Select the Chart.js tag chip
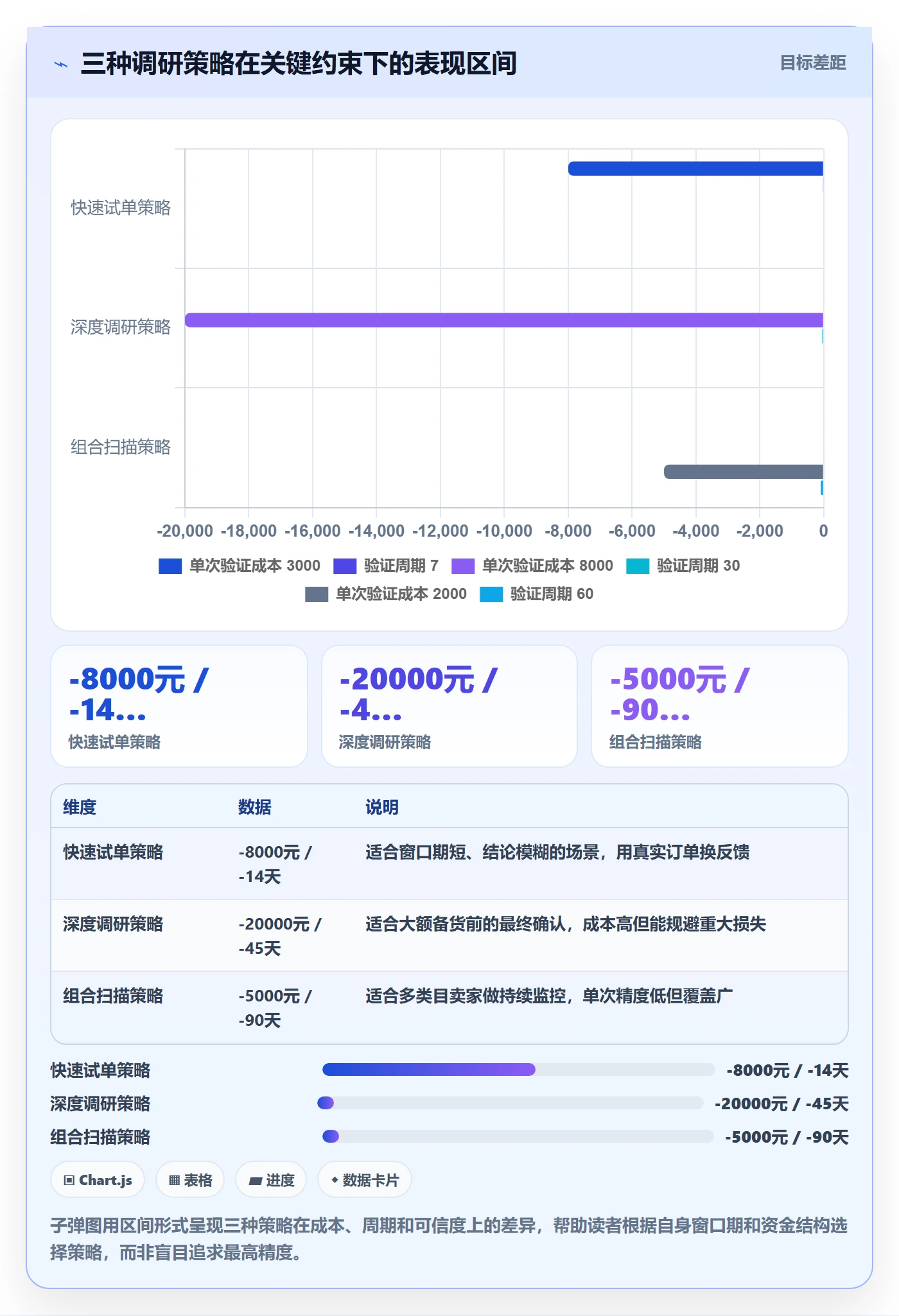Screen dimensions: 899x1316 (98, 1180)
